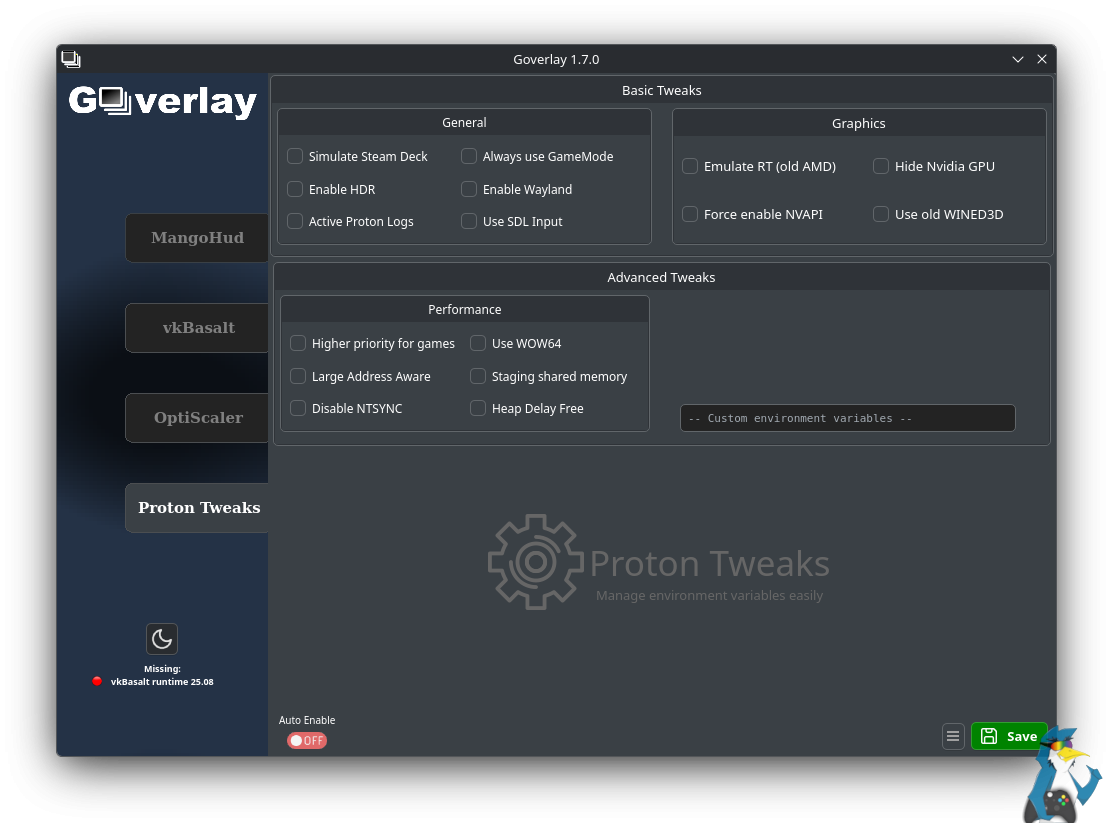Screen dimensions: 1111x823
Task: Open the MangoHud tab
Action: tap(197, 238)
